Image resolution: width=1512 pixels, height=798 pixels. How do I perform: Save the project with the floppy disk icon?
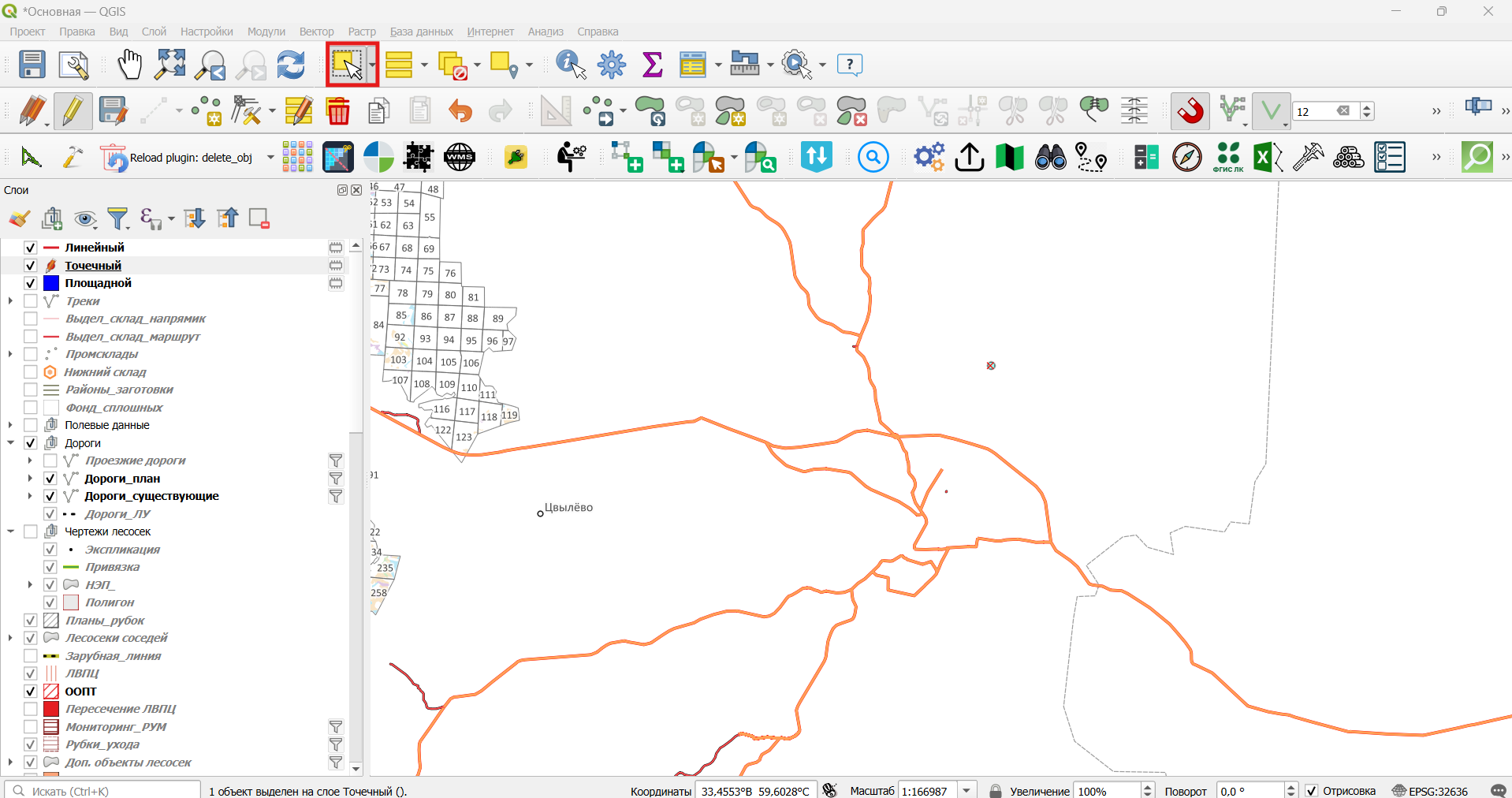tap(32, 65)
